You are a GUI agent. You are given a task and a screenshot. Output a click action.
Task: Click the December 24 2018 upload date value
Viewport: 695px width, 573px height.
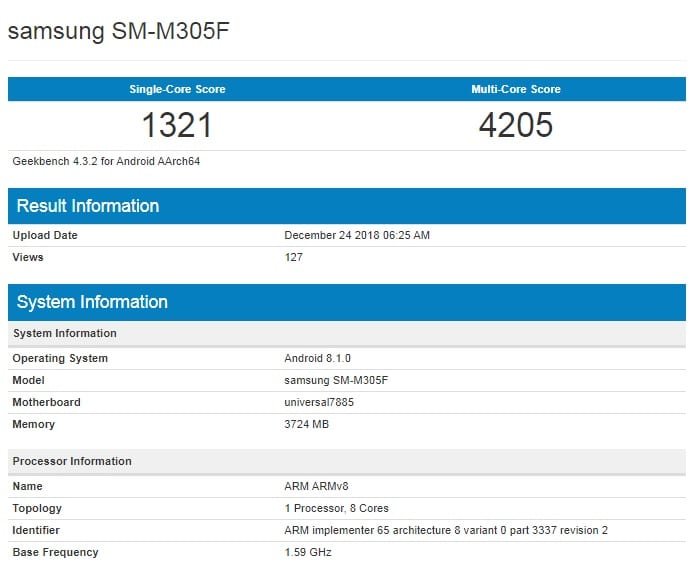coord(357,235)
